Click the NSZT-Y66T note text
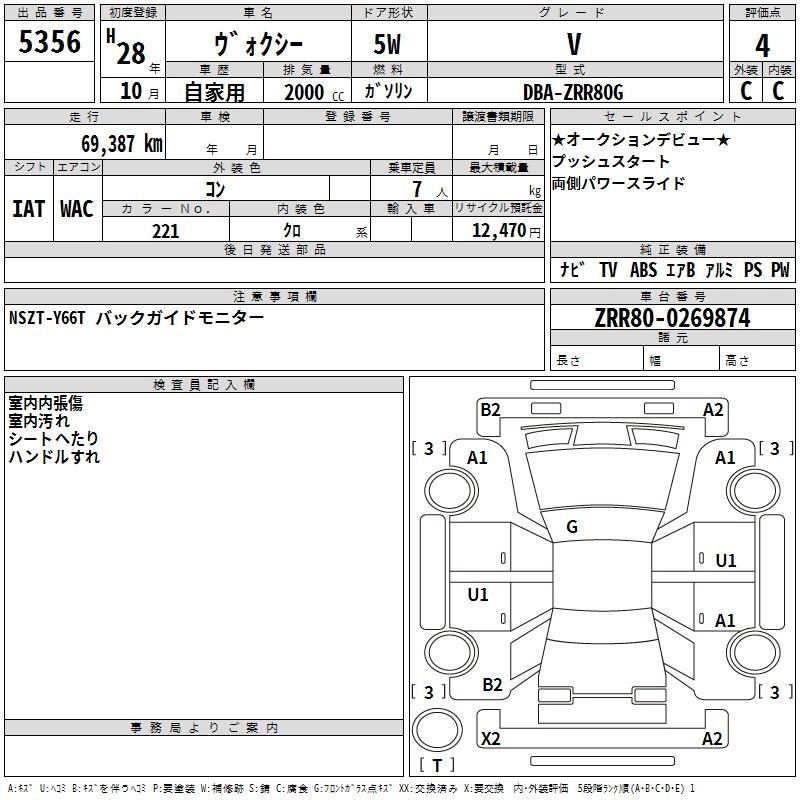Screen dimensions: 800x800 click(x=46, y=318)
